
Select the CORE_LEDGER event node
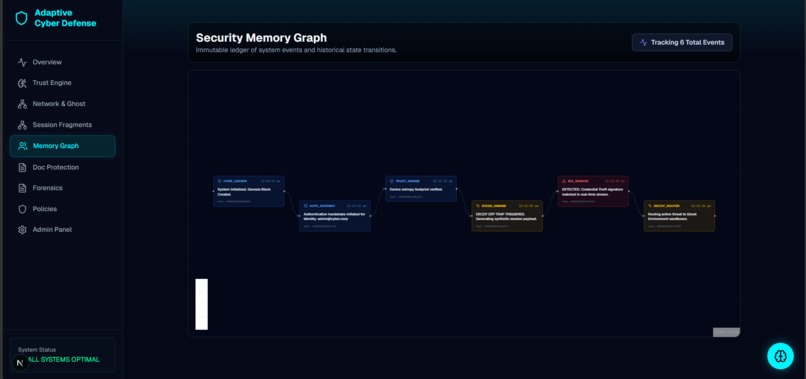pos(249,191)
